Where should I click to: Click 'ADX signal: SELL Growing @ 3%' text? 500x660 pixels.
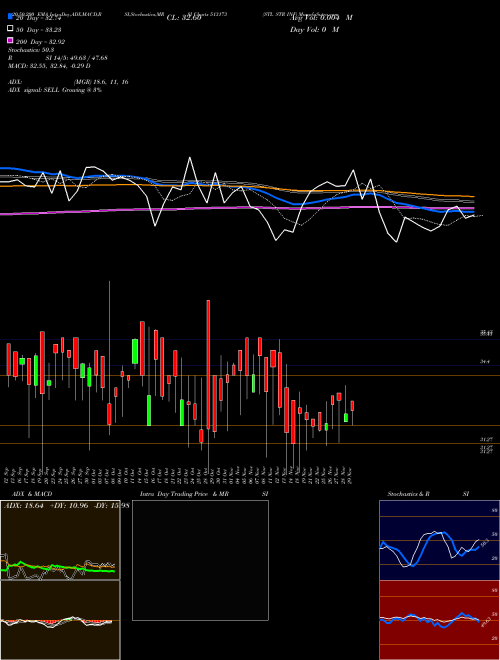pos(55,90)
